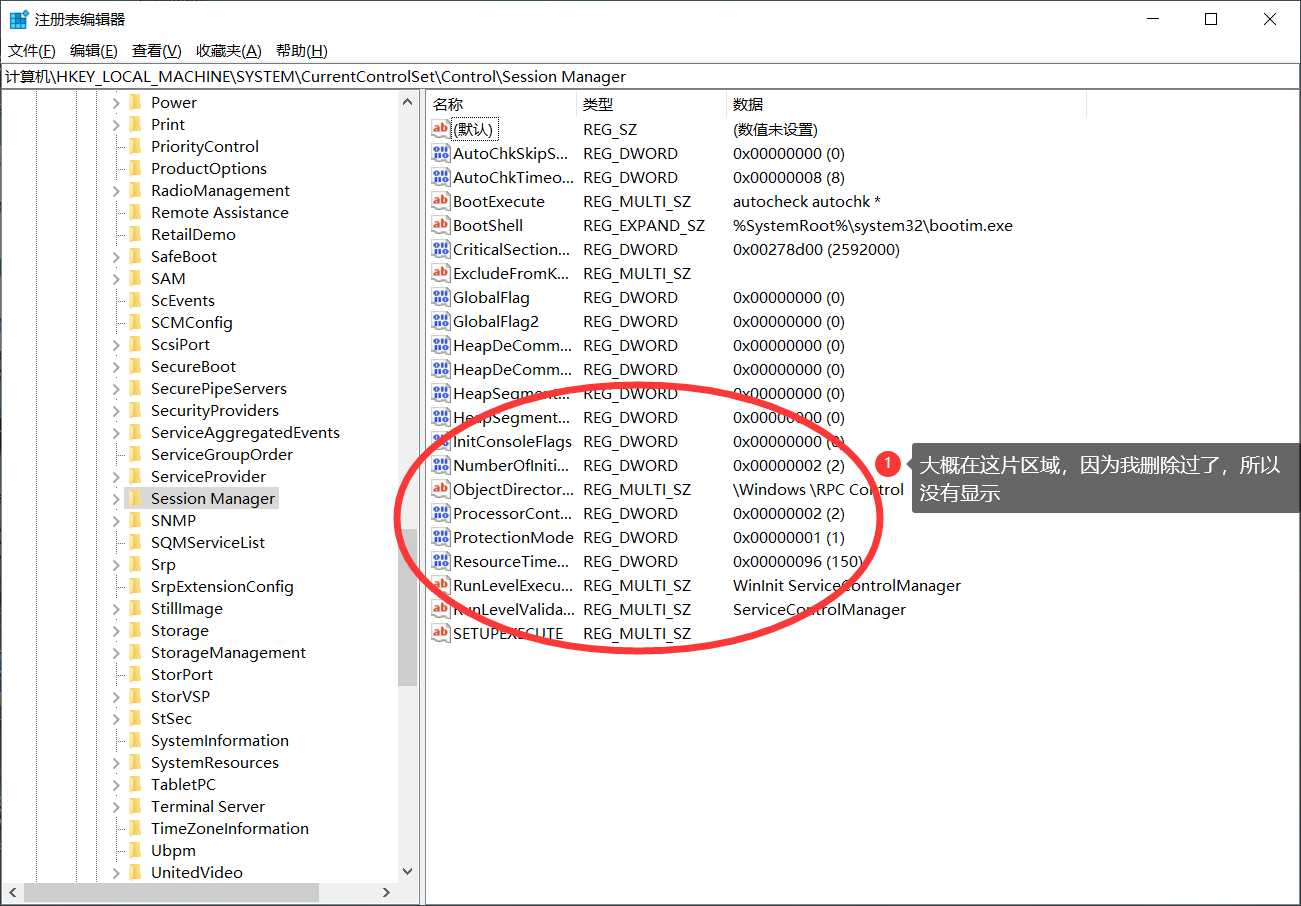Select the CriticalSection... DWORD icon
Screen dimensions: 1301x906
441,249
